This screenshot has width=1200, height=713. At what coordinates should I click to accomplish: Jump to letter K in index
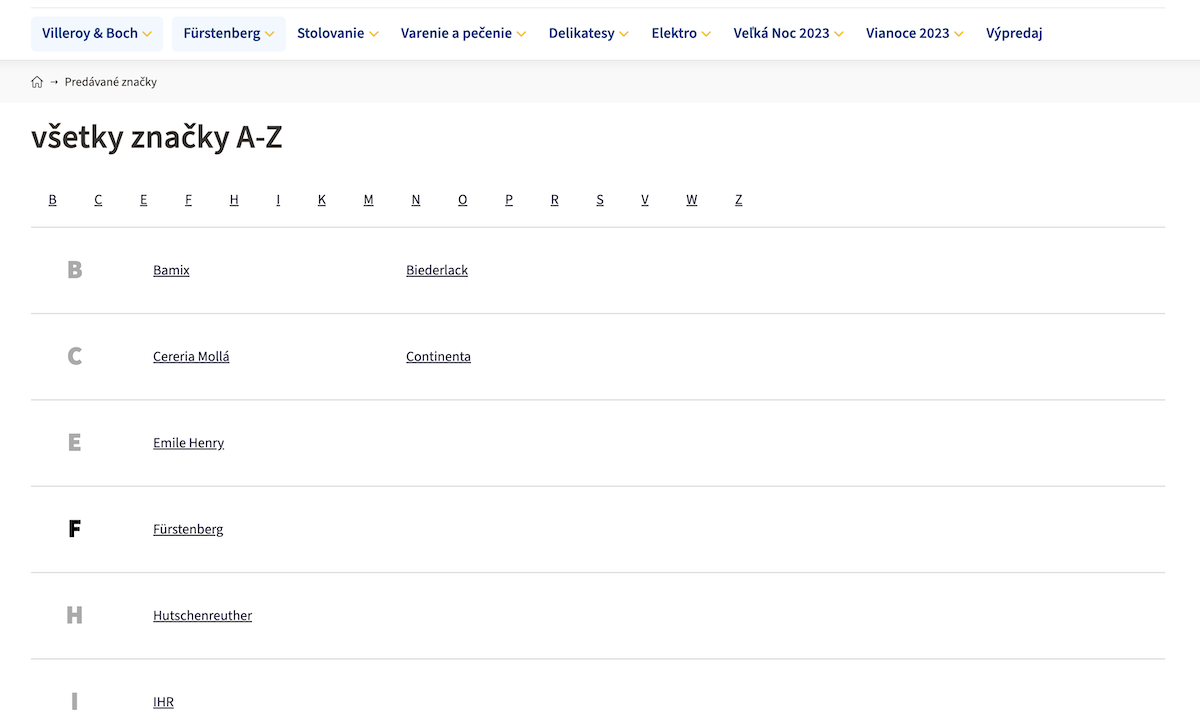pyautogui.click(x=322, y=200)
